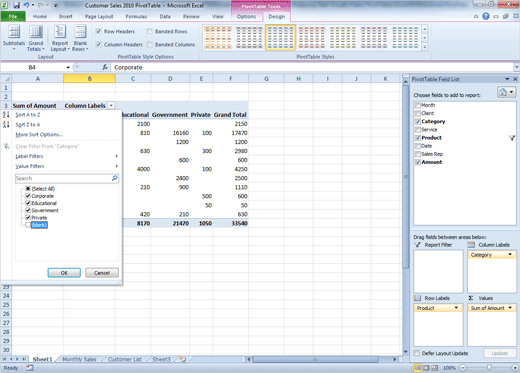This screenshot has height=373, width=520.
Task: Click OK in the filter menu
Action: pos(64,273)
